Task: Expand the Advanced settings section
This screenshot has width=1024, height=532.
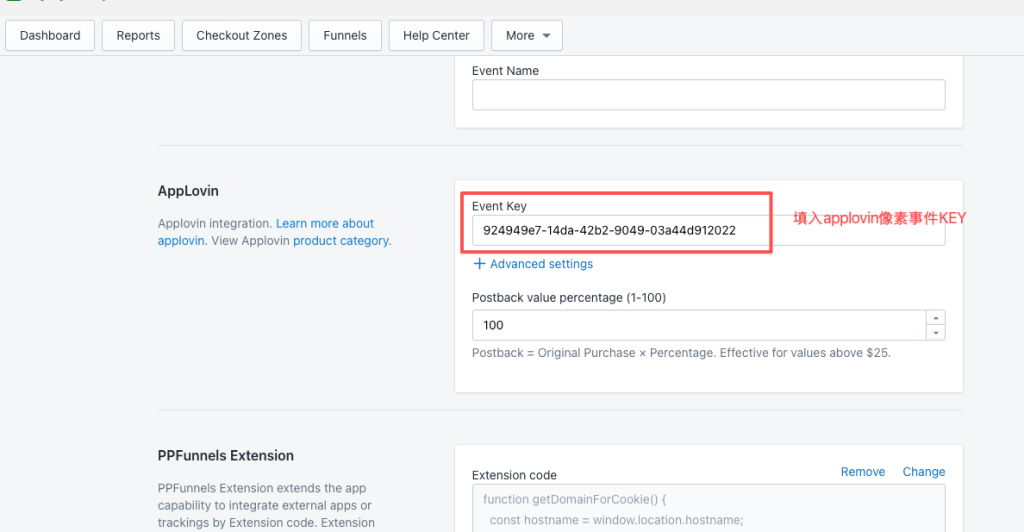Action: point(541,264)
